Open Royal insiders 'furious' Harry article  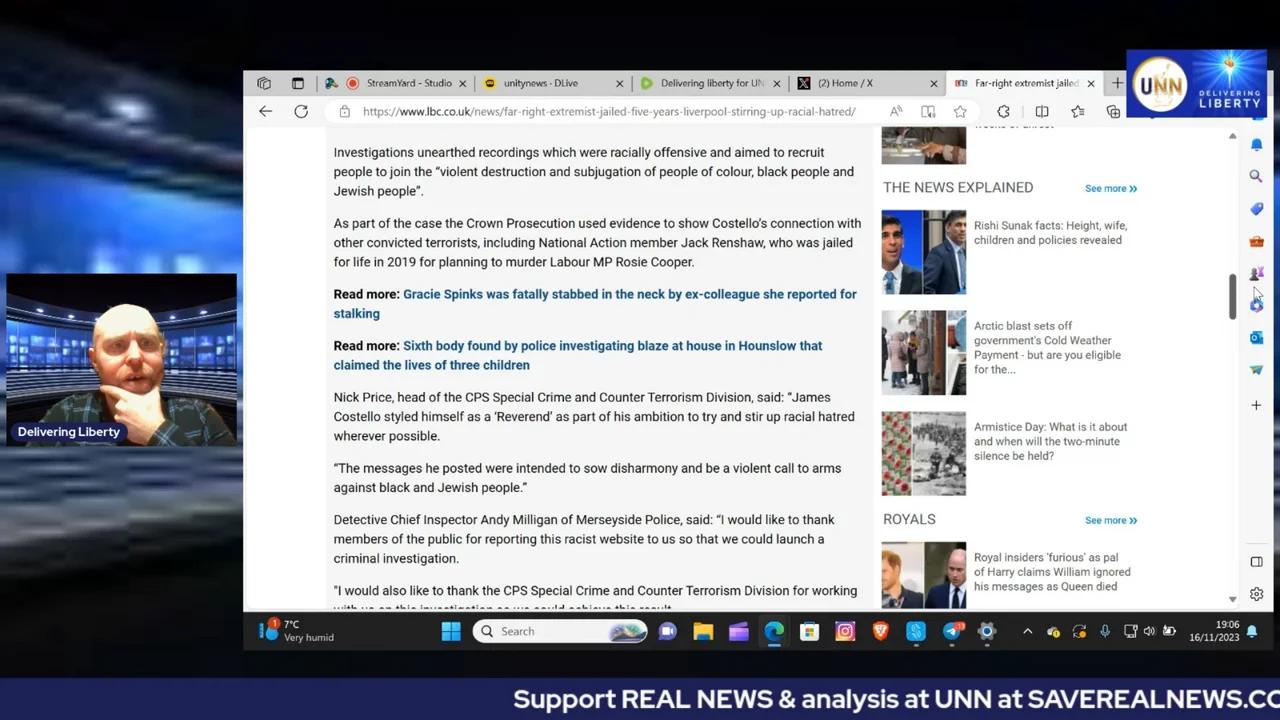click(1052, 572)
